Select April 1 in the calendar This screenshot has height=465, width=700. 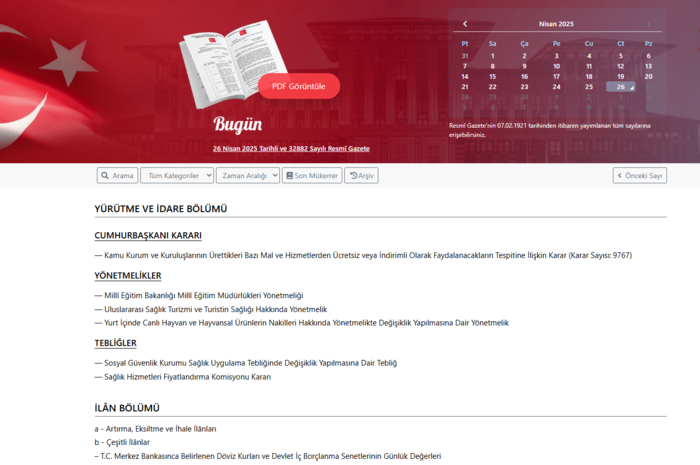coord(492,56)
